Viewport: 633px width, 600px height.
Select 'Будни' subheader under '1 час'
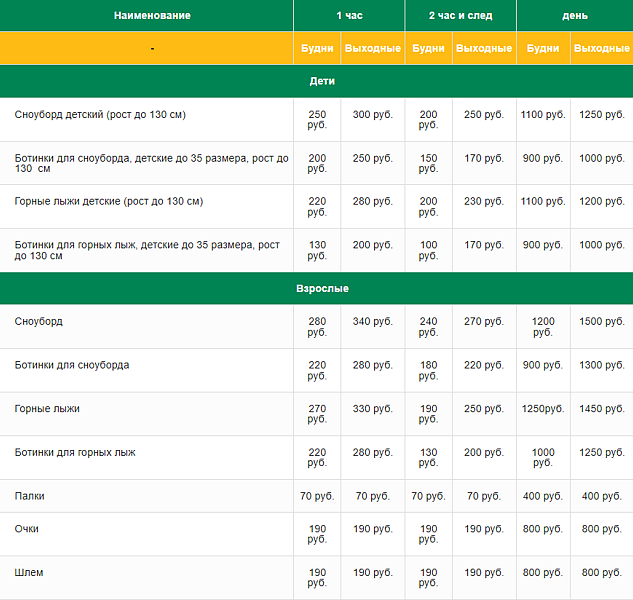317,48
